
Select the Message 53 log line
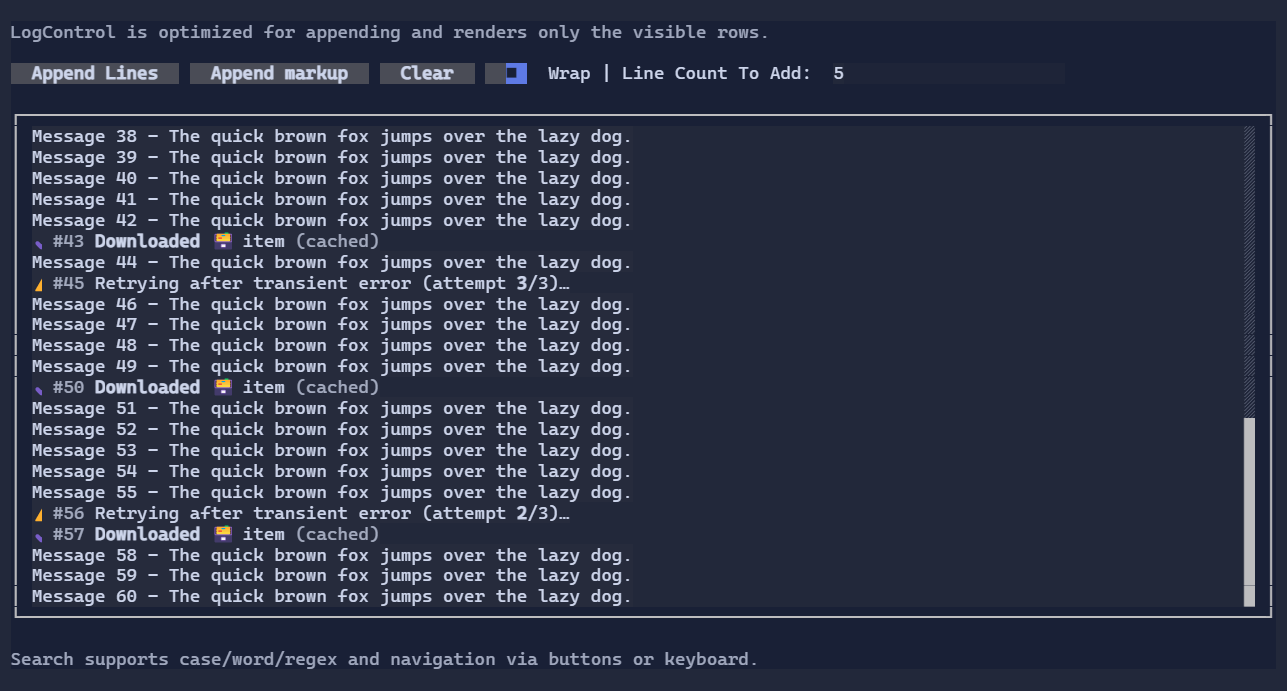click(x=332, y=450)
